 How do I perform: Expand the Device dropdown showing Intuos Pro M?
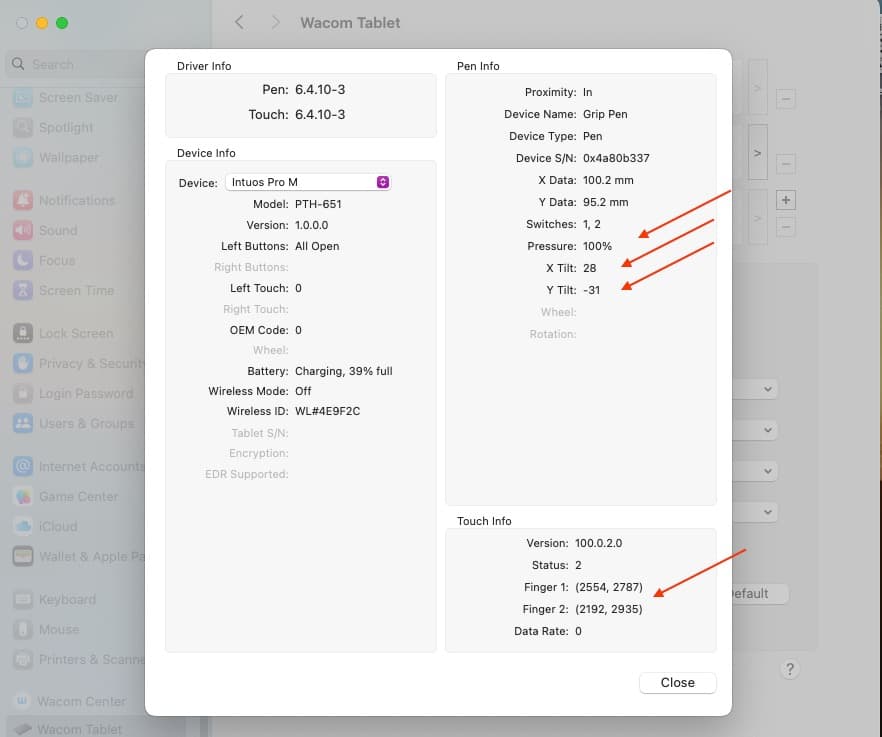pyautogui.click(x=308, y=182)
